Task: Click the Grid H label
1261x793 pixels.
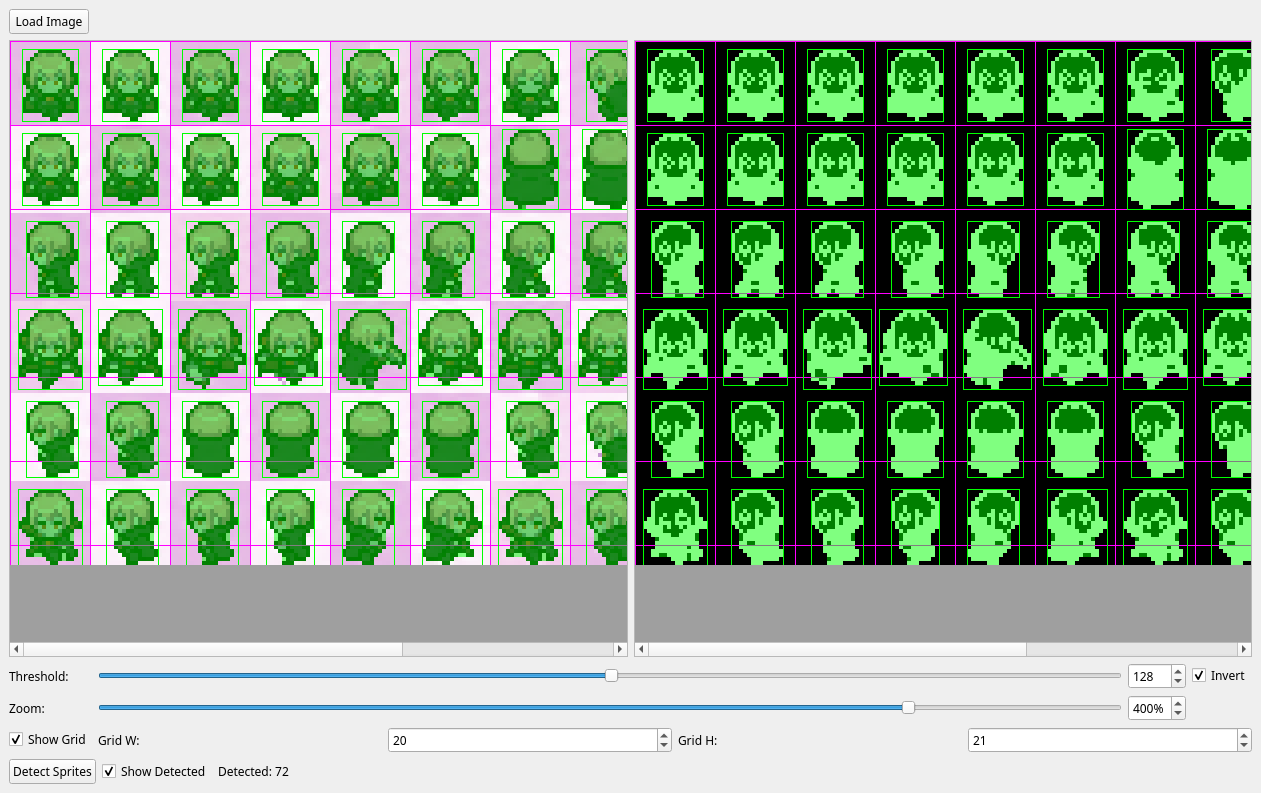Action: point(698,740)
